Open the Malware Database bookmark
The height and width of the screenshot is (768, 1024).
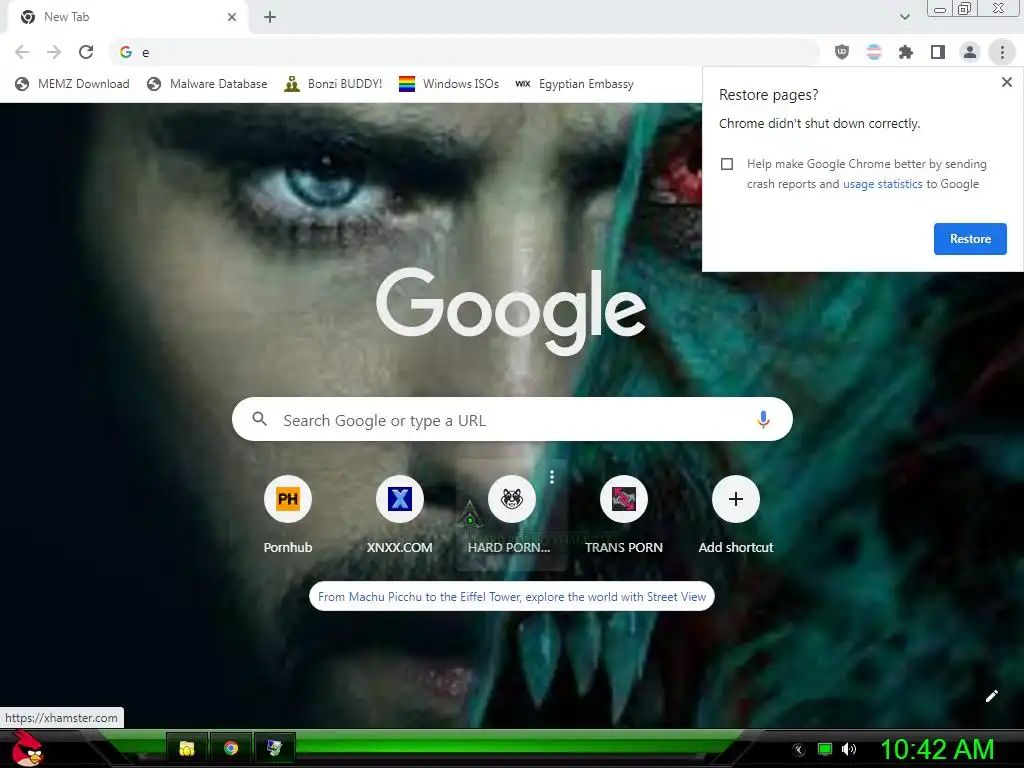pos(208,84)
